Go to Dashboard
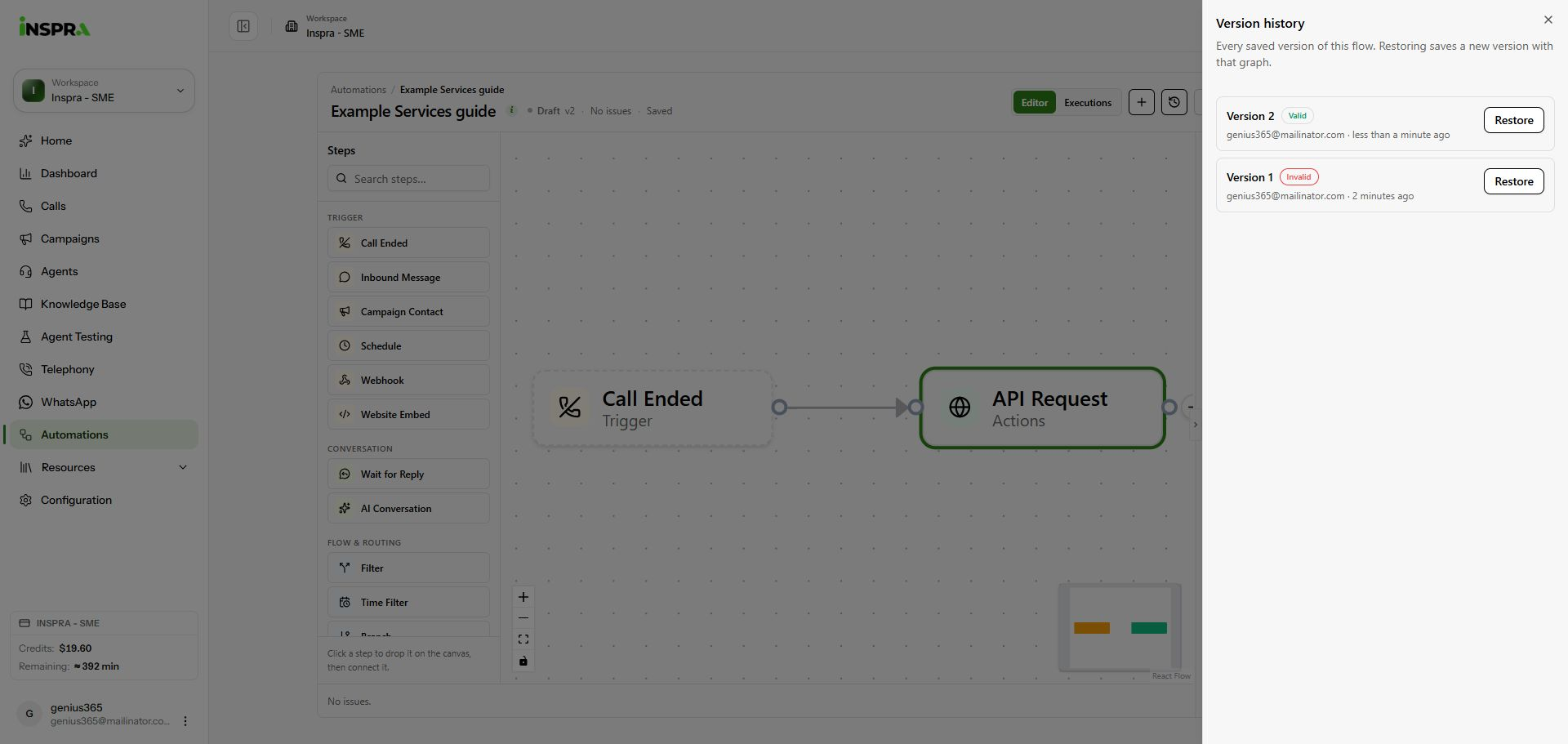 tap(104, 173)
